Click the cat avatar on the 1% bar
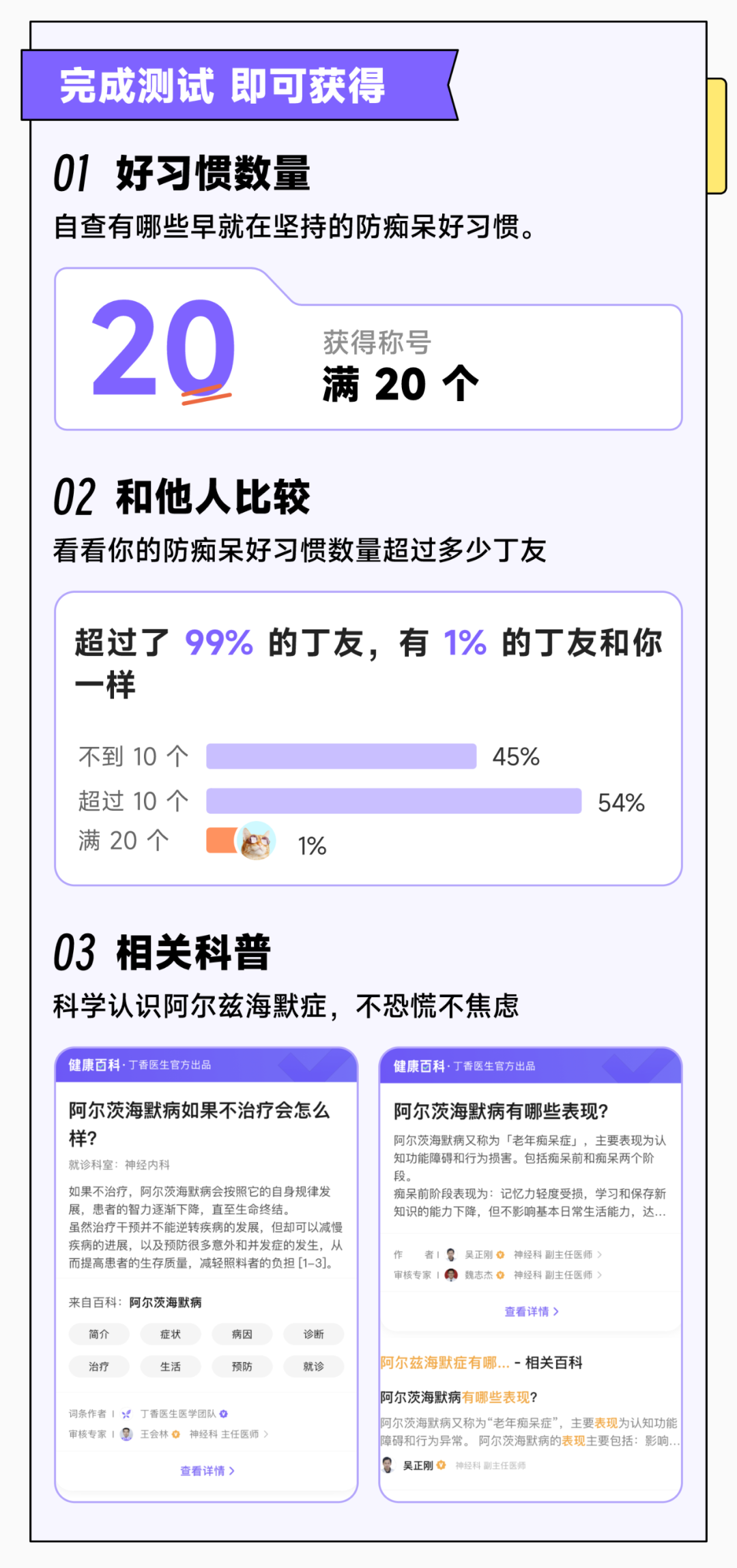The image size is (737, 1568). click(257, 840)
